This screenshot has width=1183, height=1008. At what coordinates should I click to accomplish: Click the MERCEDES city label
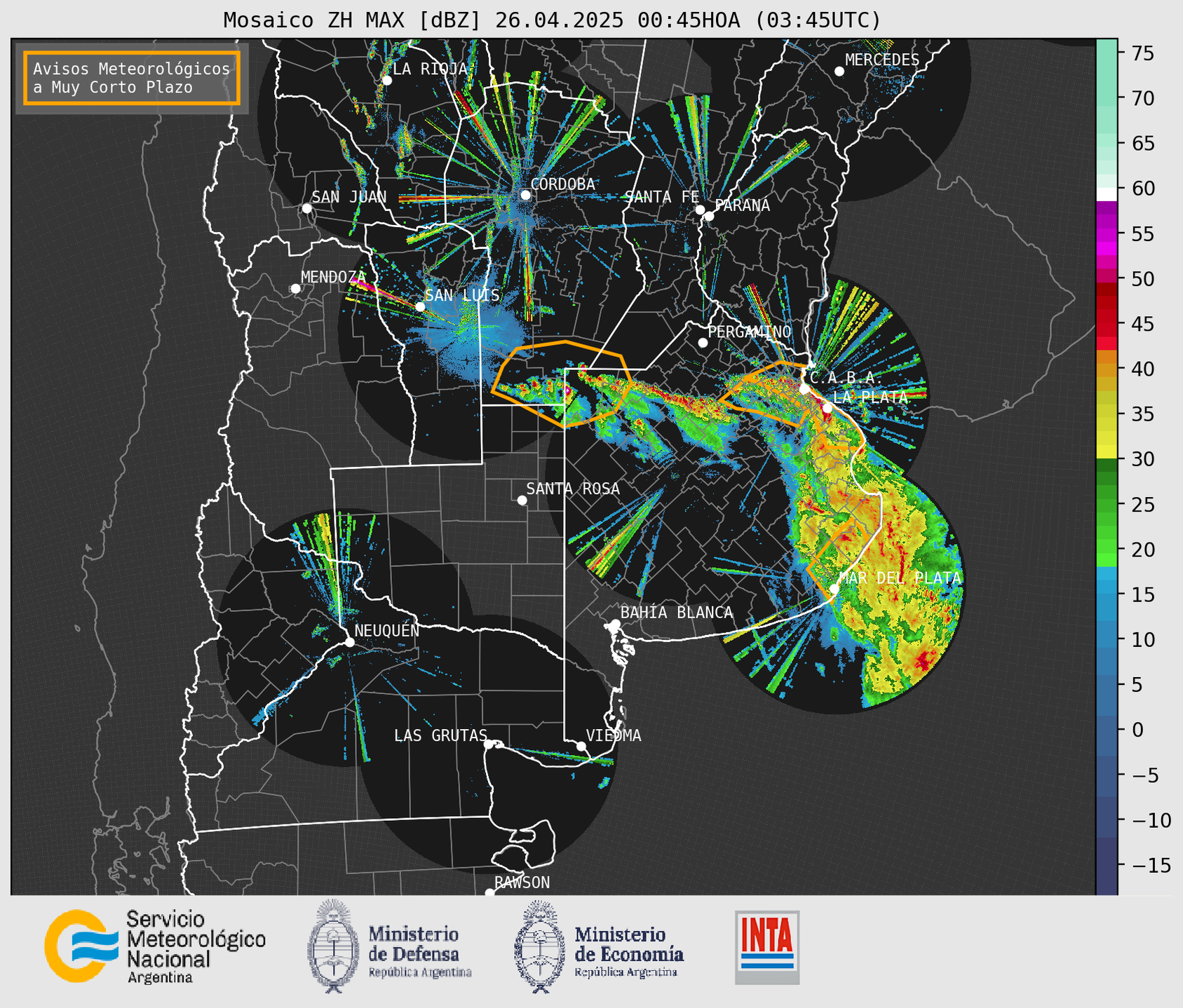(x=882, y=60)
